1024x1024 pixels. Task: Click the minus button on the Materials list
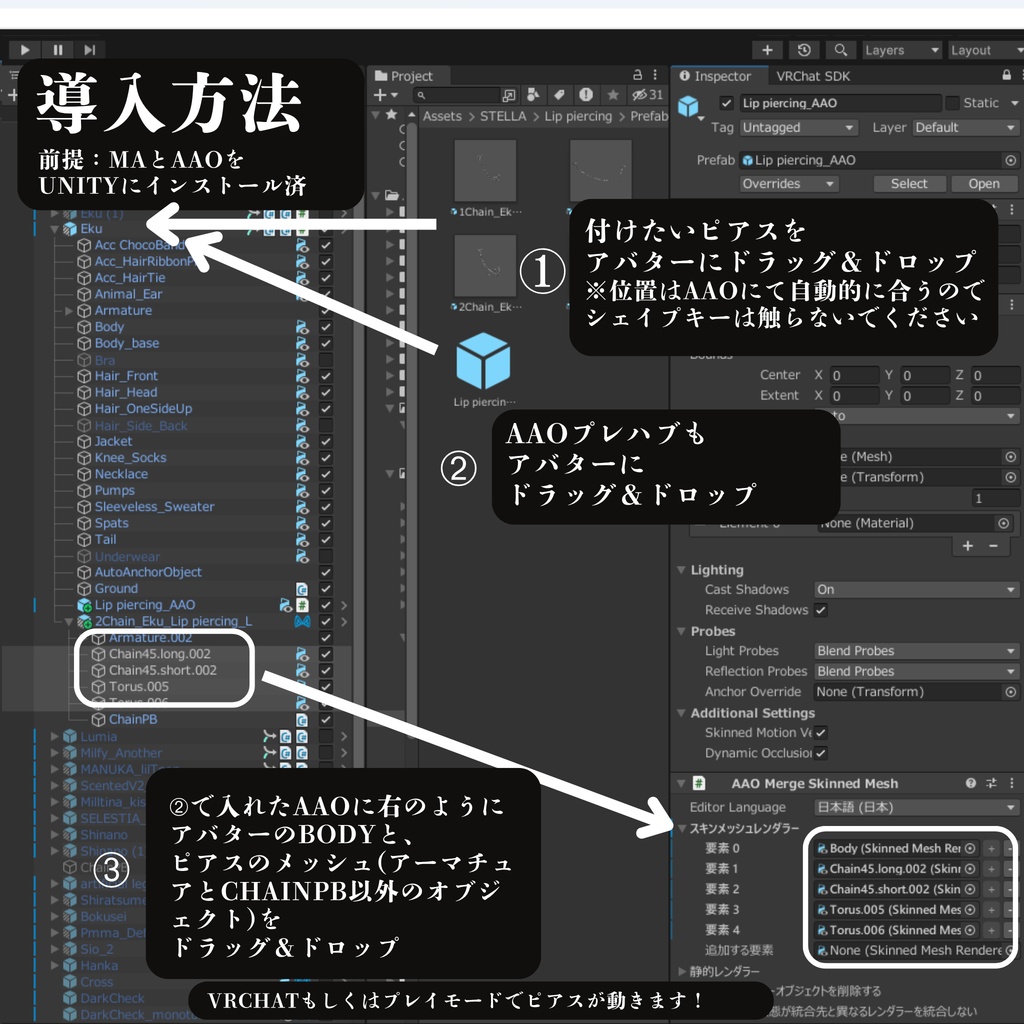tap(993, 546)
